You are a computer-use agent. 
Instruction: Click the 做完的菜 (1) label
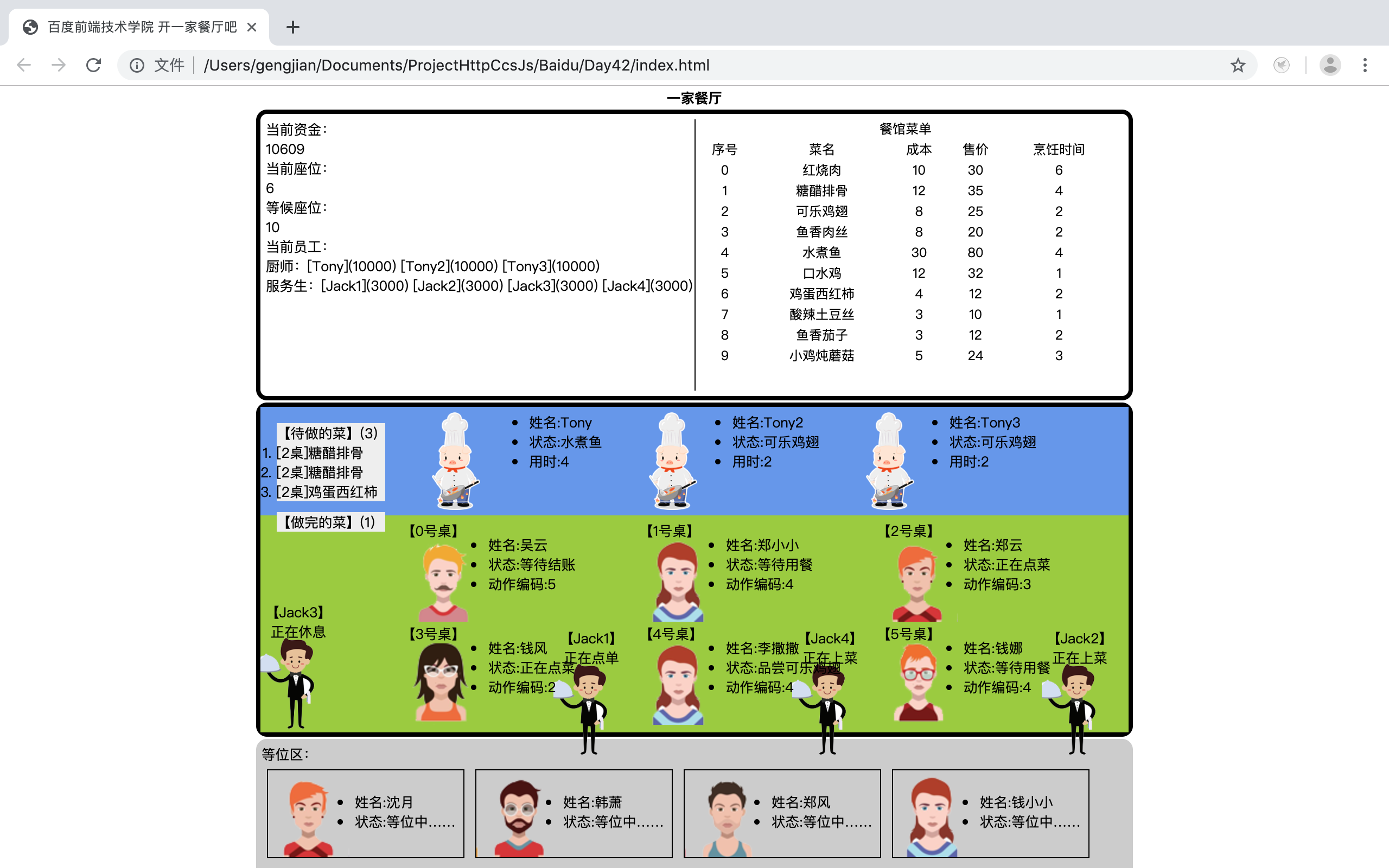(330, 522)
